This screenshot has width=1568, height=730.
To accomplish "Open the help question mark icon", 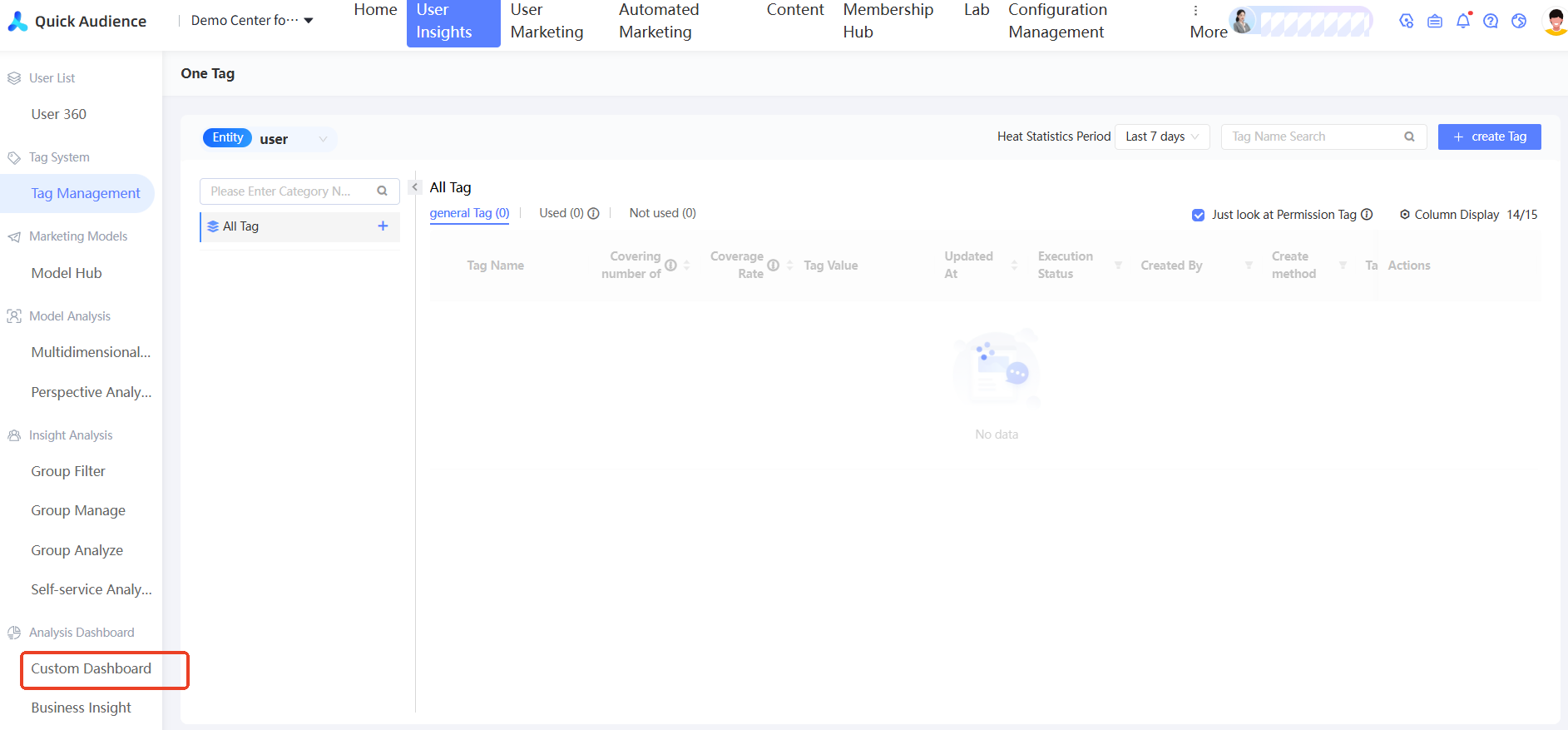I will click(1491, 21).
